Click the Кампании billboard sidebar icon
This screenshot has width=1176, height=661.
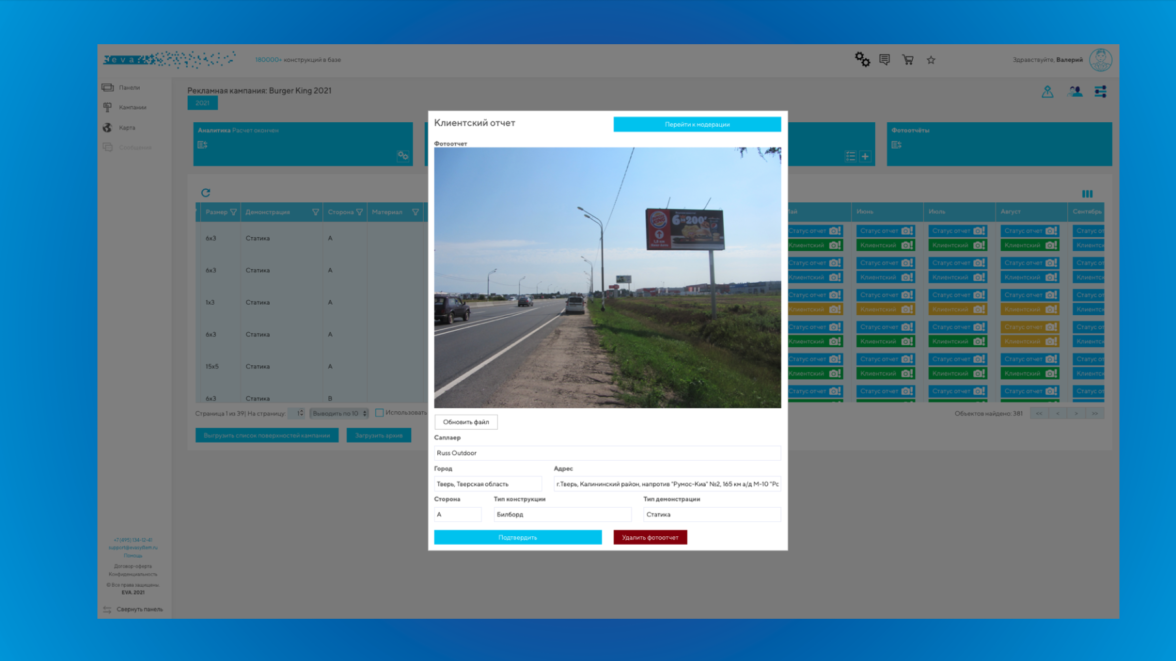(x=108, y=107)
